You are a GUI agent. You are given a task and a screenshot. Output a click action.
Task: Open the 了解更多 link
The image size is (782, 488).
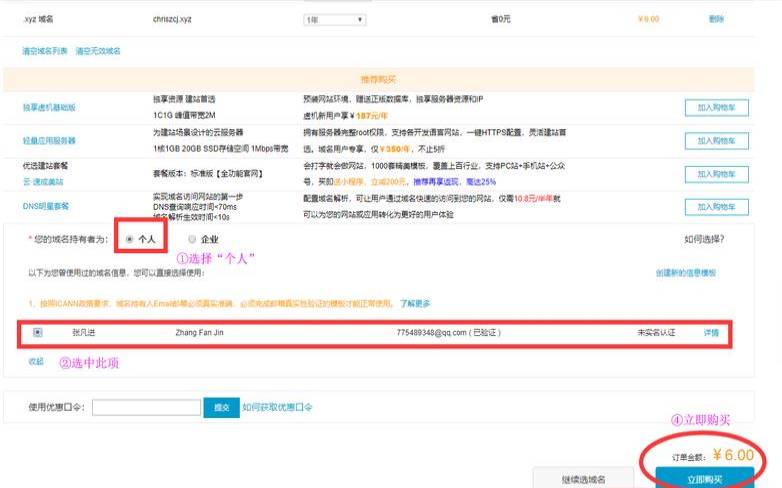tap(415, 303)
